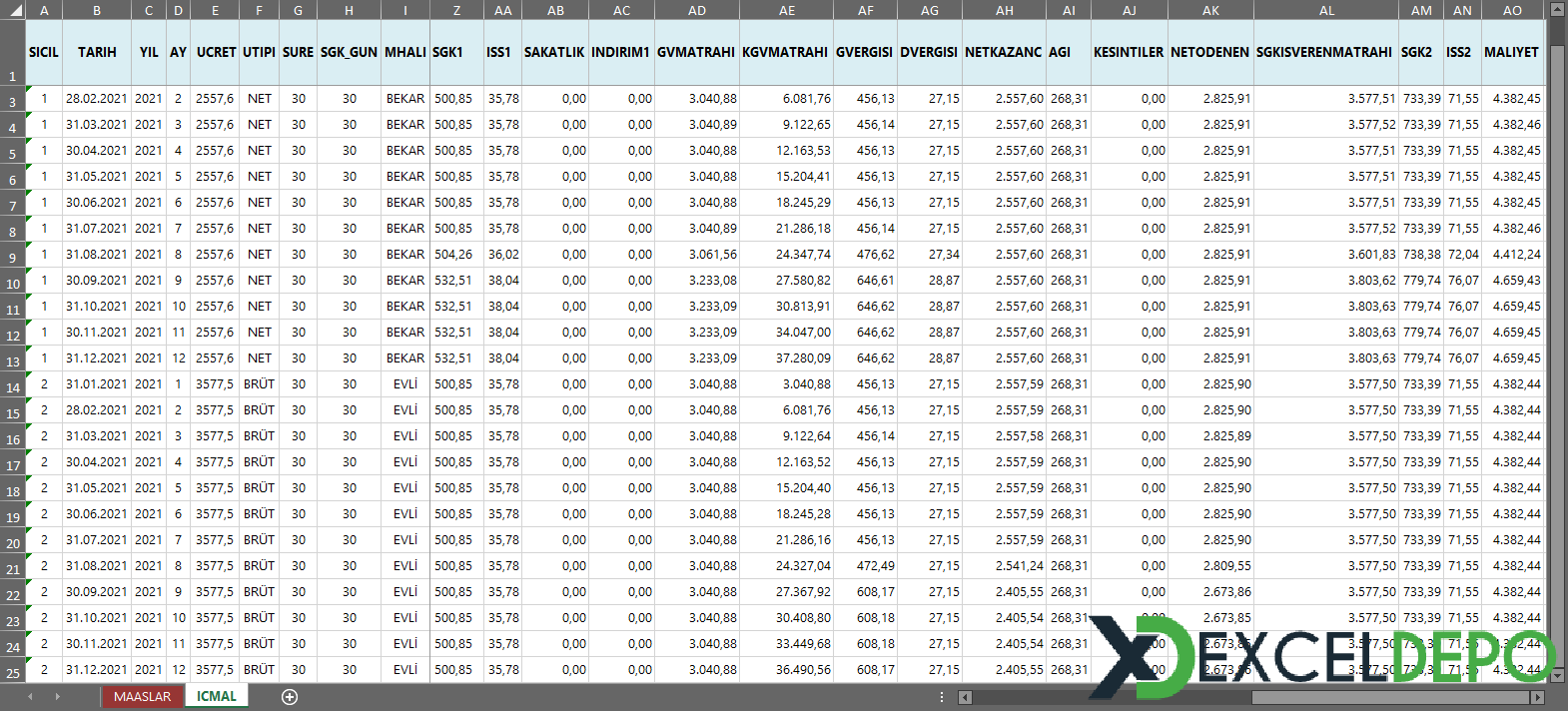Click the MALIYET header cell
The width and height of the screenshot is (1568, 711).
pos(1512,52)
